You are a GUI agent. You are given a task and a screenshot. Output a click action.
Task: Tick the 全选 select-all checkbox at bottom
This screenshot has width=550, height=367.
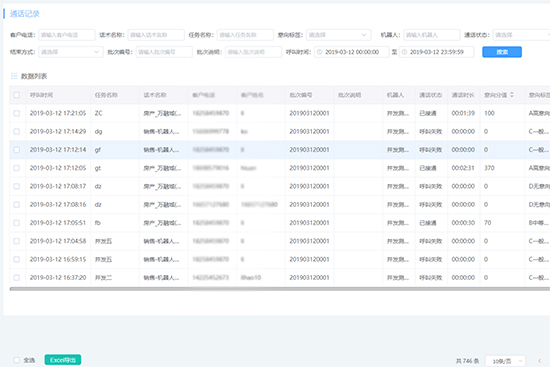point(16,360)
